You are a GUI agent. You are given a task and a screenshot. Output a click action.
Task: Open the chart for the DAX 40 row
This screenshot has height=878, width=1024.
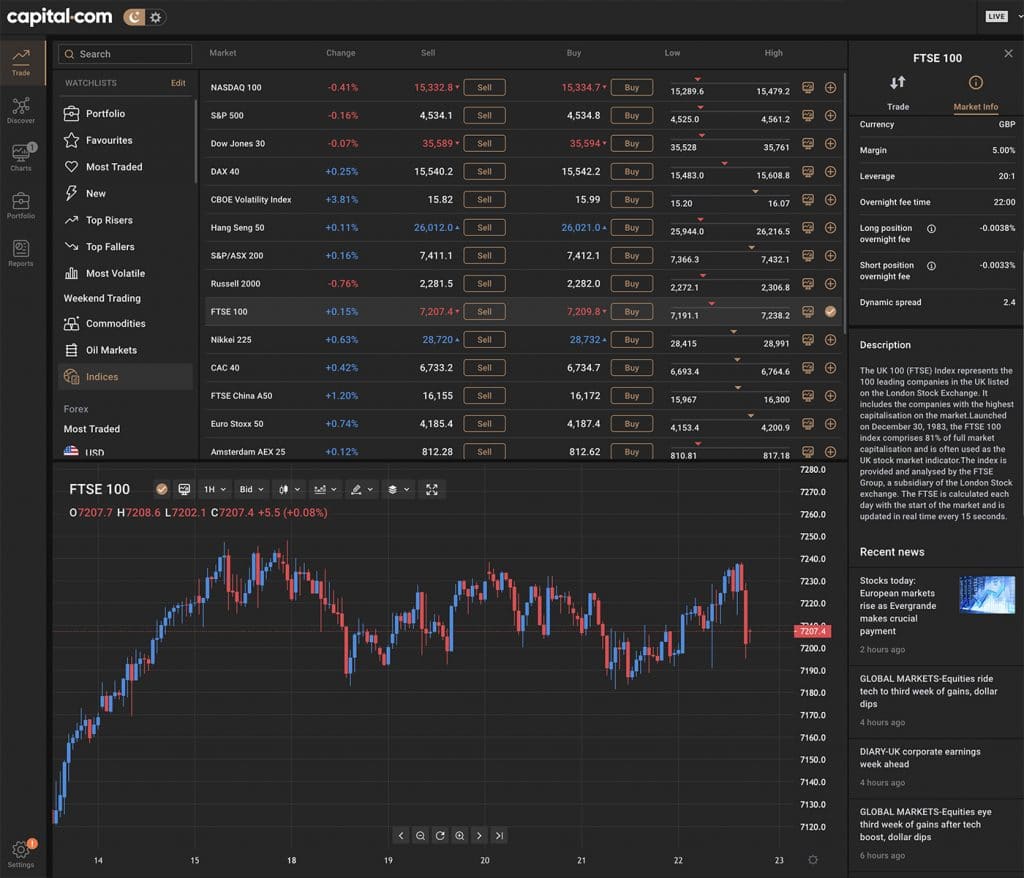click(808, 172)
